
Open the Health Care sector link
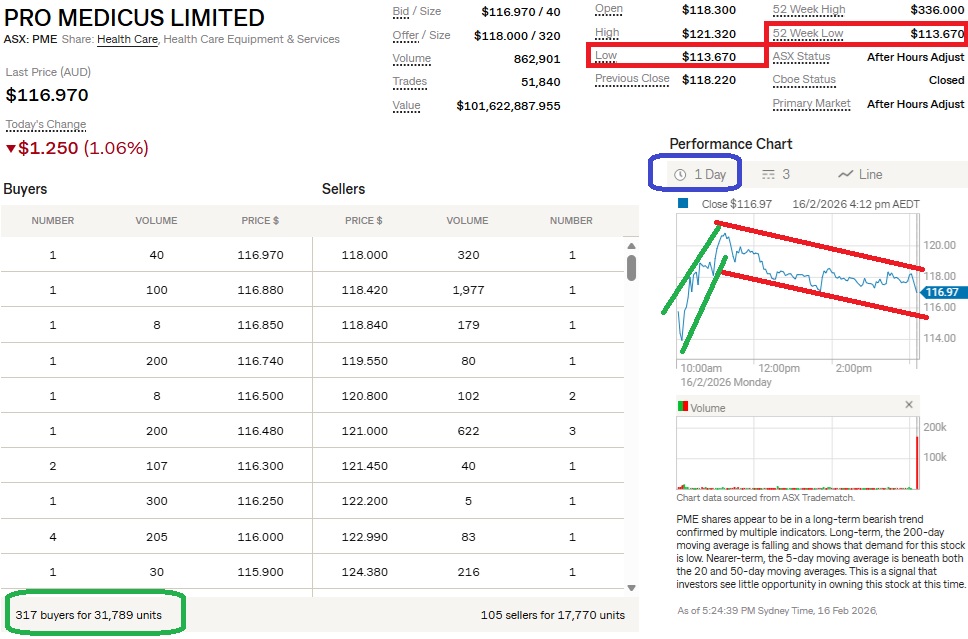127,40
